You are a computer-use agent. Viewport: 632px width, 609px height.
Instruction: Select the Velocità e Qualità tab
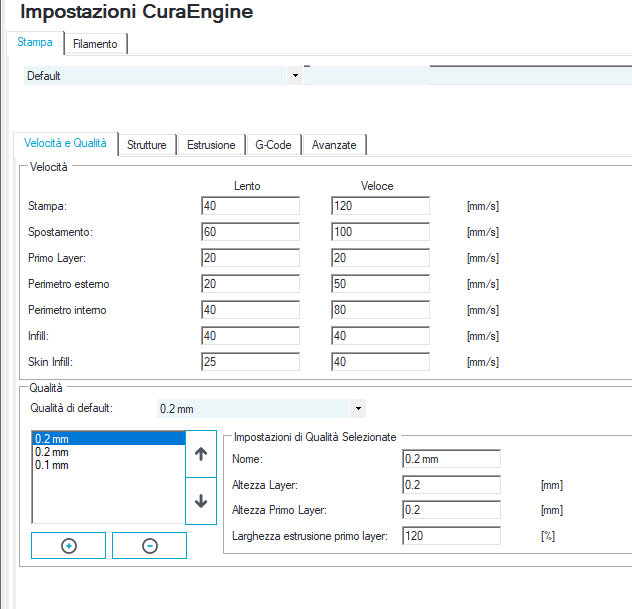pyautogui.click(x=65, y=143)
